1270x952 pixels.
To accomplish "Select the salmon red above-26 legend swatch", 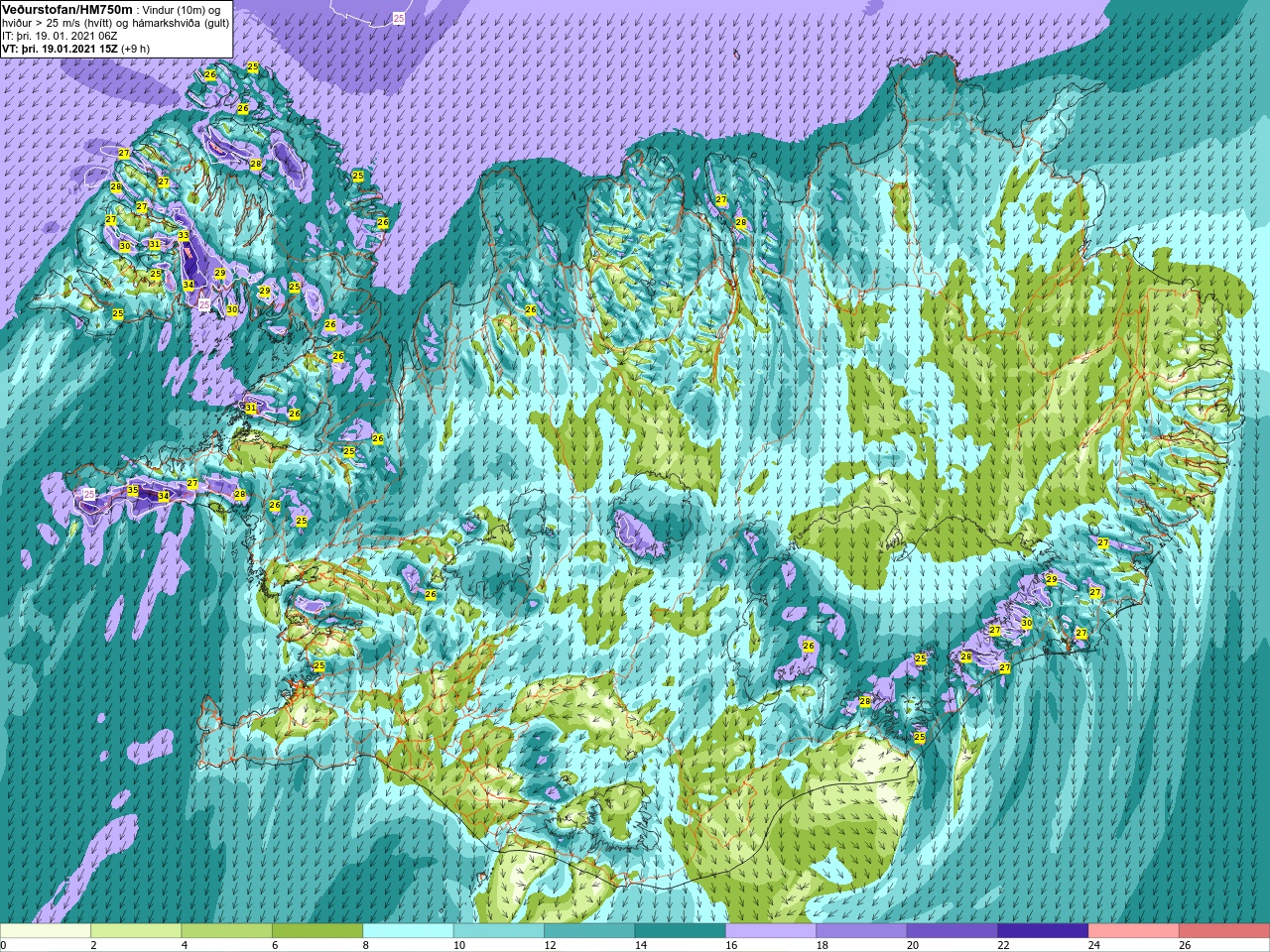I will click(x=1223, y=931).
